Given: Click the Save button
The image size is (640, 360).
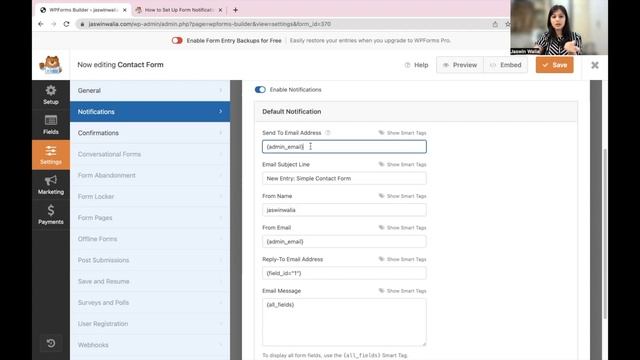Looking at the screenshot, I should click(x=554, y=65).
